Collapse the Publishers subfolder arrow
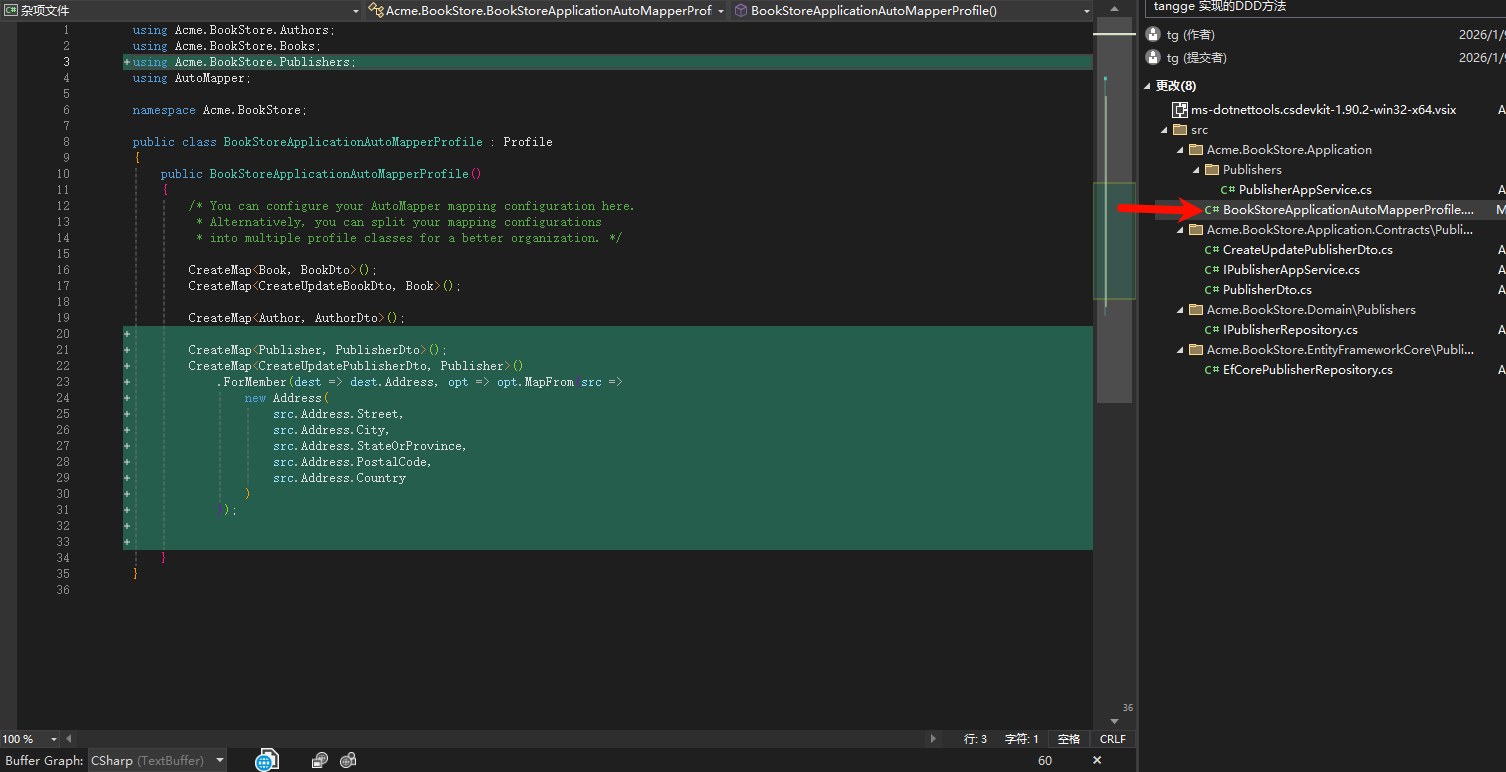Viewport: 1506px width, 772px height. point(1196,170)
